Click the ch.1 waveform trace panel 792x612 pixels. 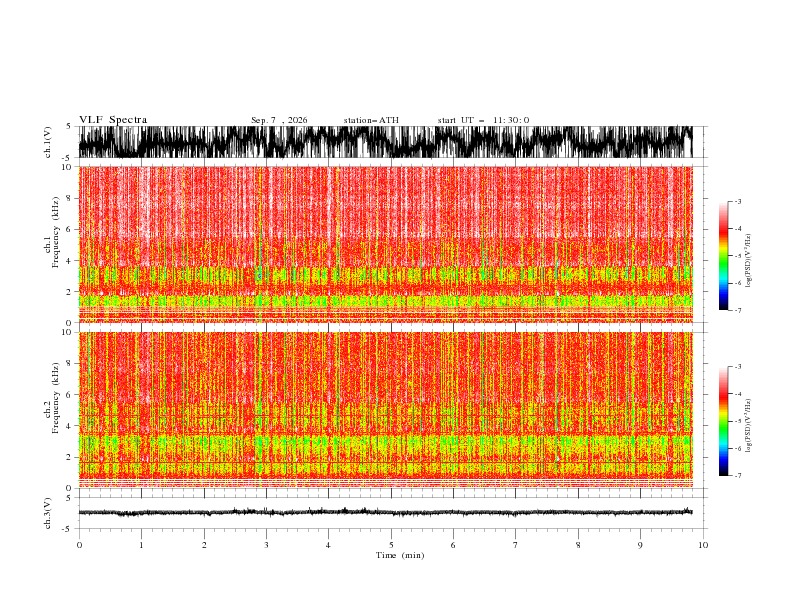385,142
